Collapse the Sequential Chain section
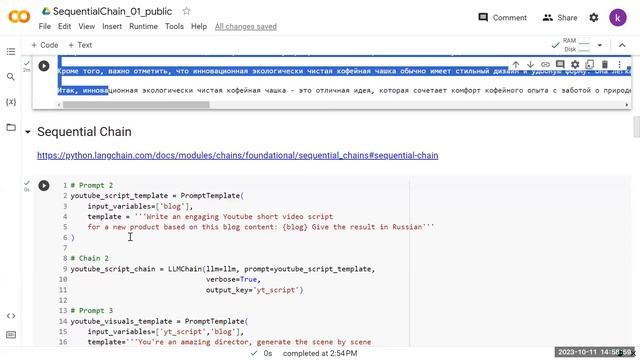 [x=27, y=132]
